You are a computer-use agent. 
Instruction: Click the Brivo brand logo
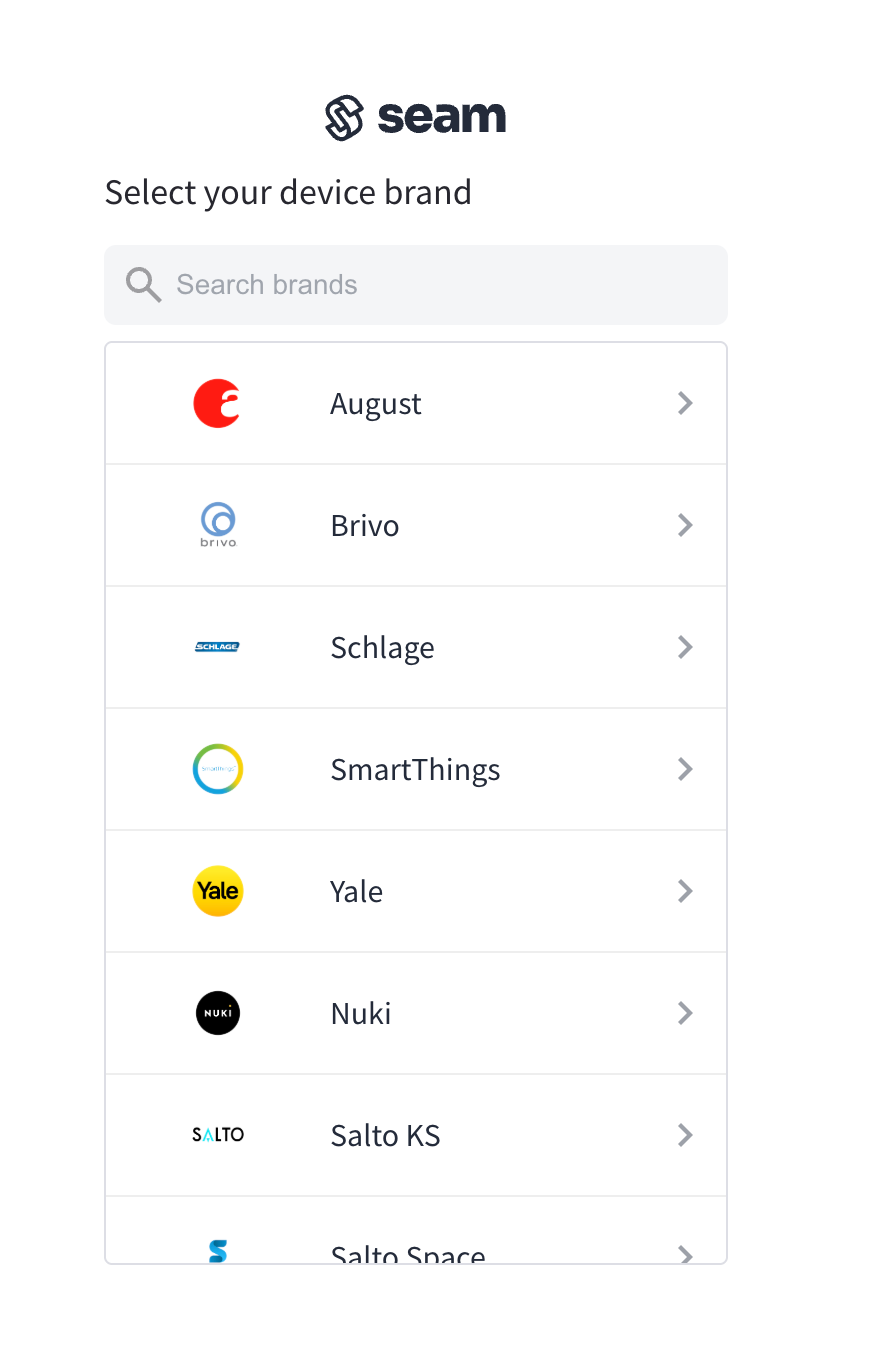(x=217, y=525)
